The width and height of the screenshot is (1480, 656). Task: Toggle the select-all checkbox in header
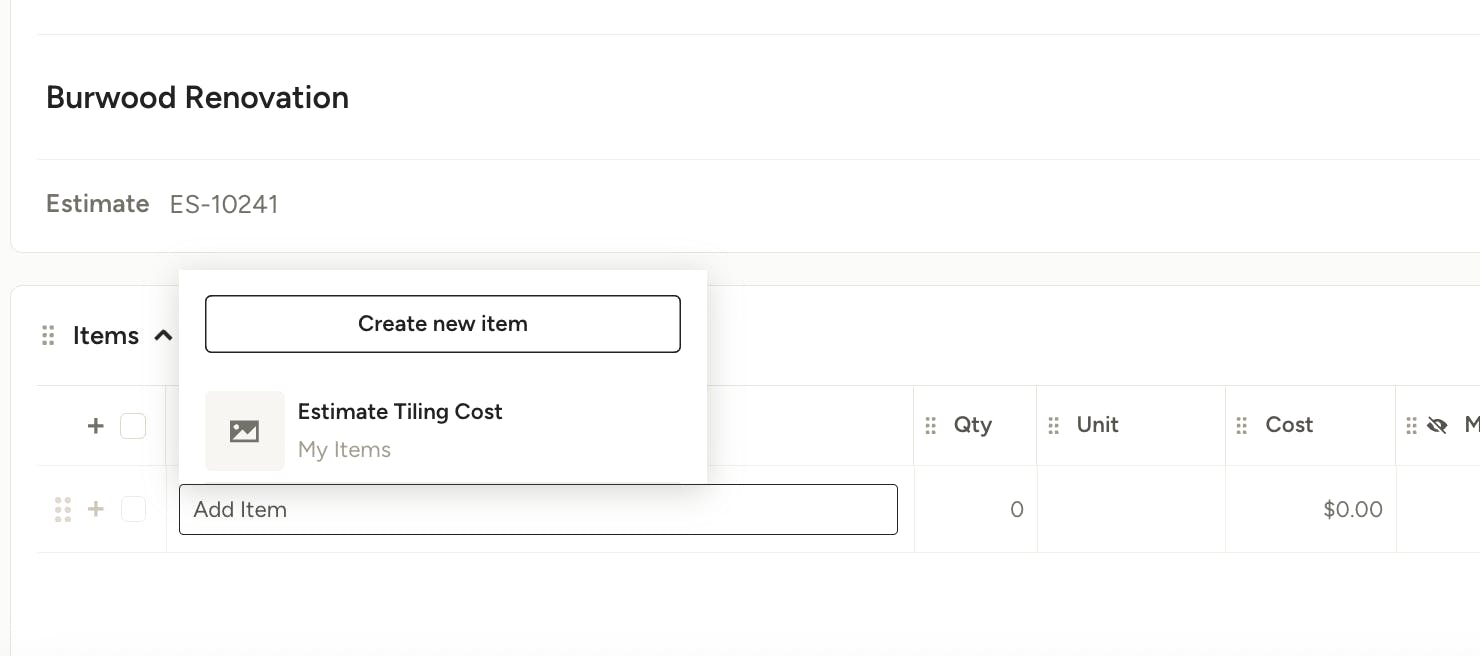click(133, 426)
